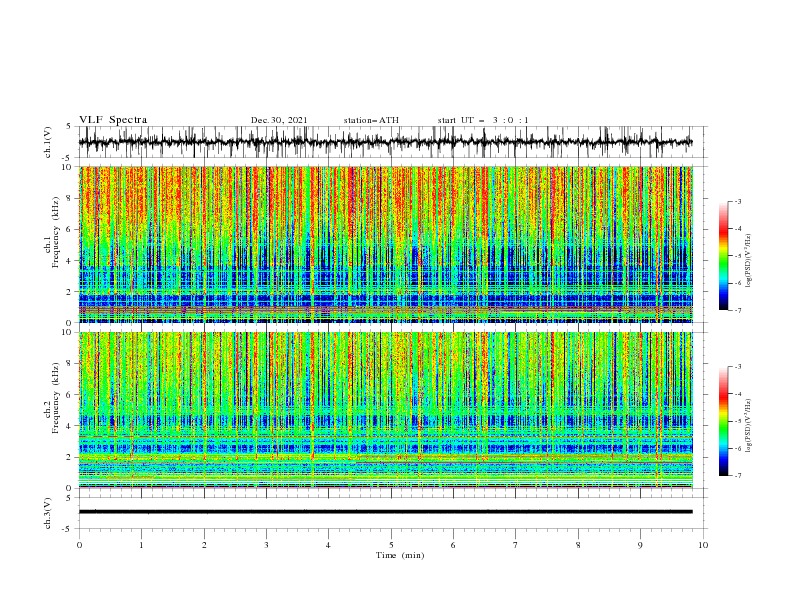Click time axis tick label "6"
This screenshot has height=612, width=792.
tap(454, 545)
